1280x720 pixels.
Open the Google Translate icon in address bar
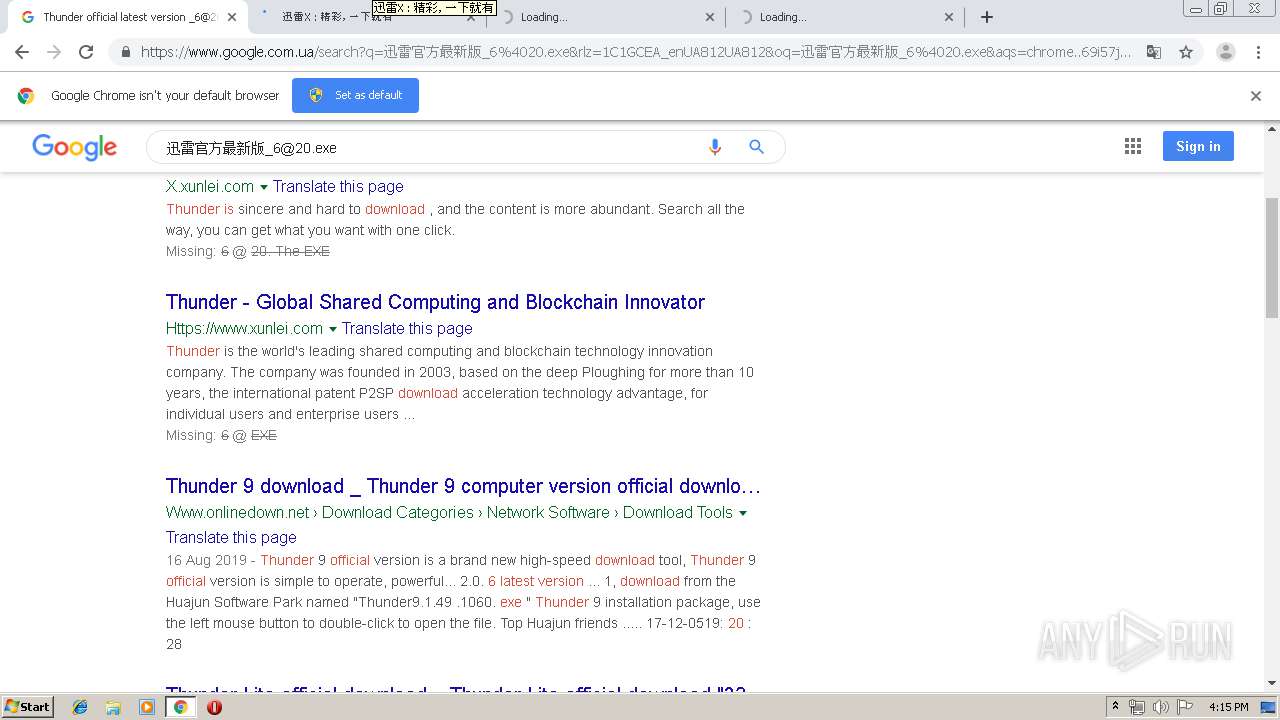1154,52
